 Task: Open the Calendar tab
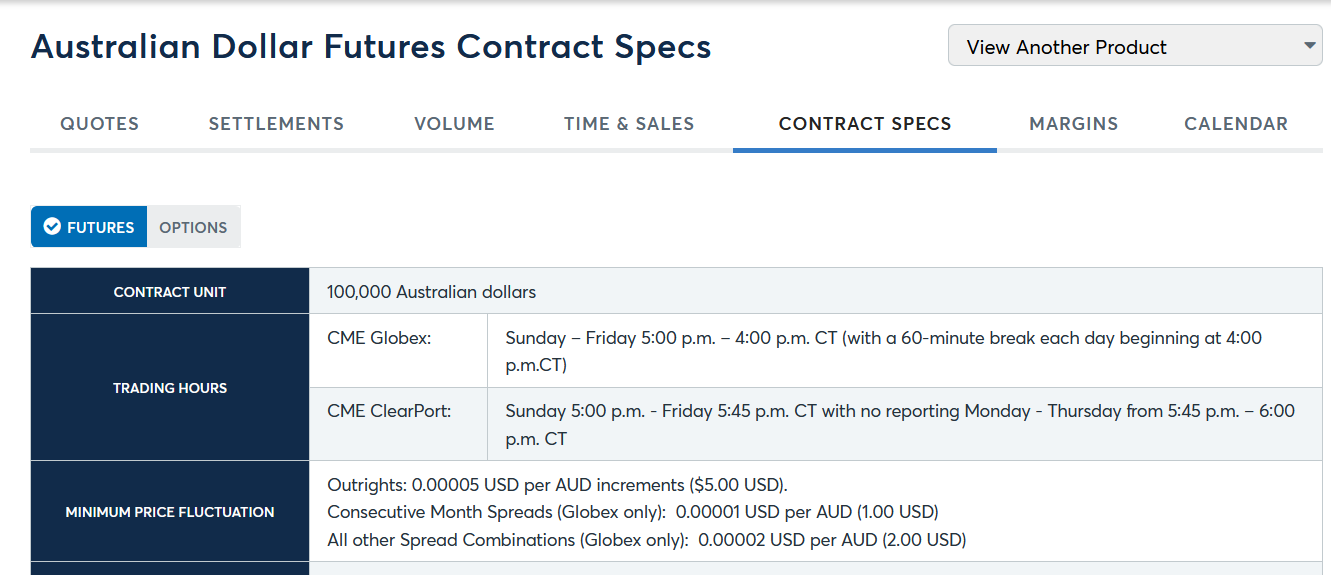coord(1236,124)
